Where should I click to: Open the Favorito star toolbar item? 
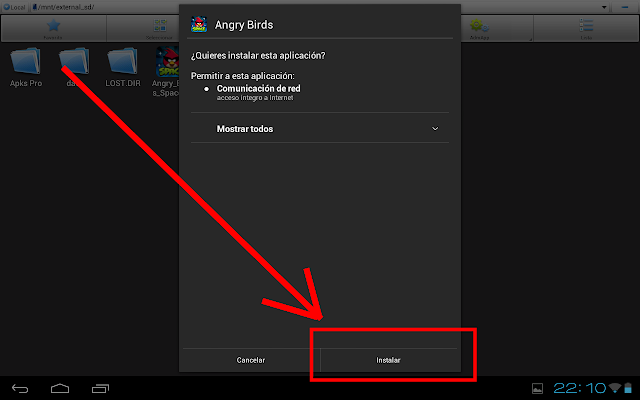[x=53, y=29]
